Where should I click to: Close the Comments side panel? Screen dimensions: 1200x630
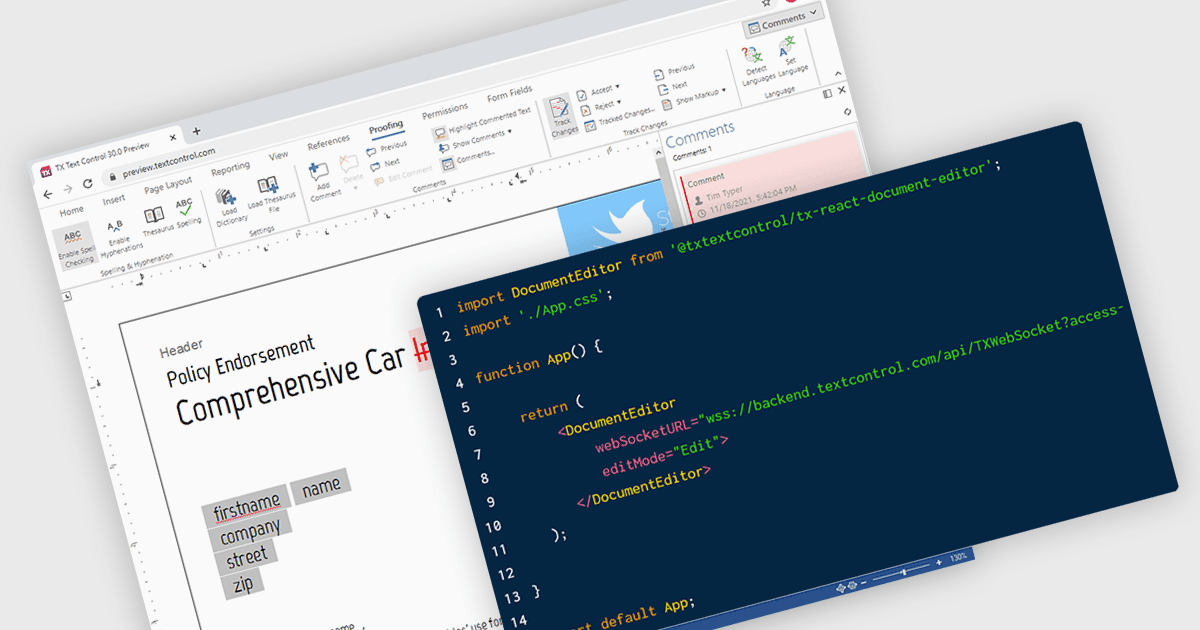(x=842, y=92)
